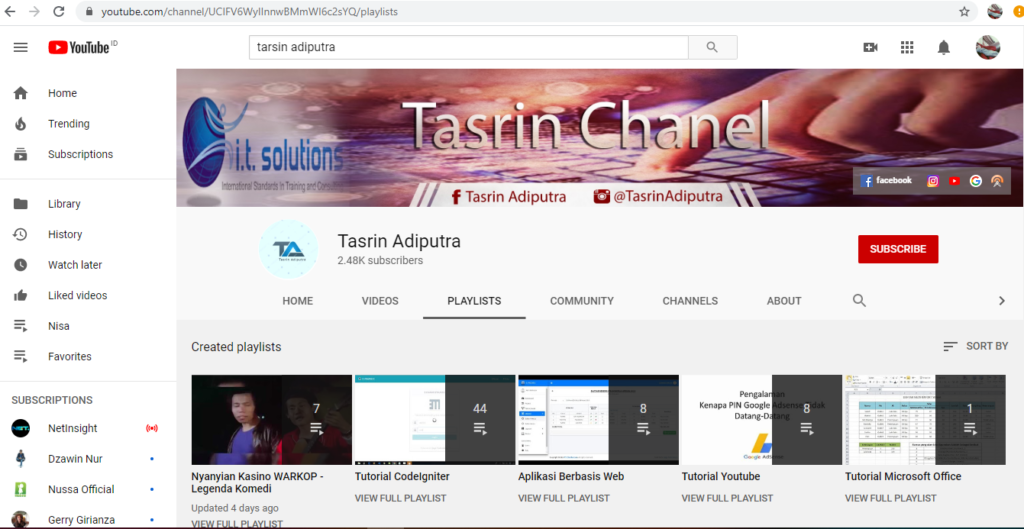Click title 'Nyanyian Kasino WARKOP - Legenda Komedi'
This screenshot has width=1024, height=529.
pos(257,483)
